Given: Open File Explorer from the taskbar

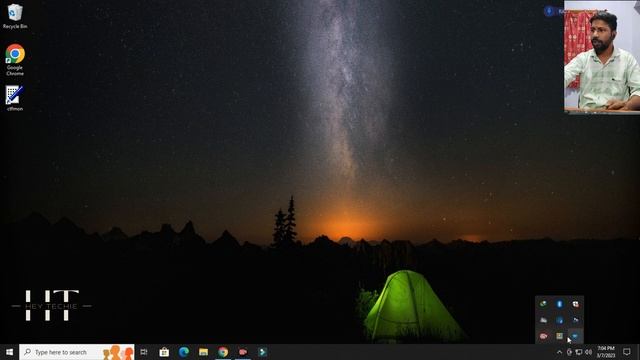Looking at the screenshot, I should point(203,352).
